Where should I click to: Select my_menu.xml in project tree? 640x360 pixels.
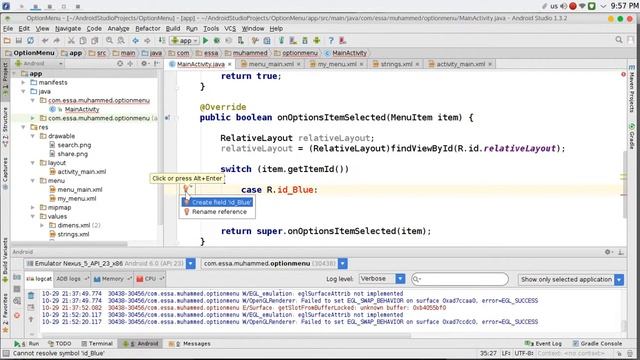click(77, 199)
